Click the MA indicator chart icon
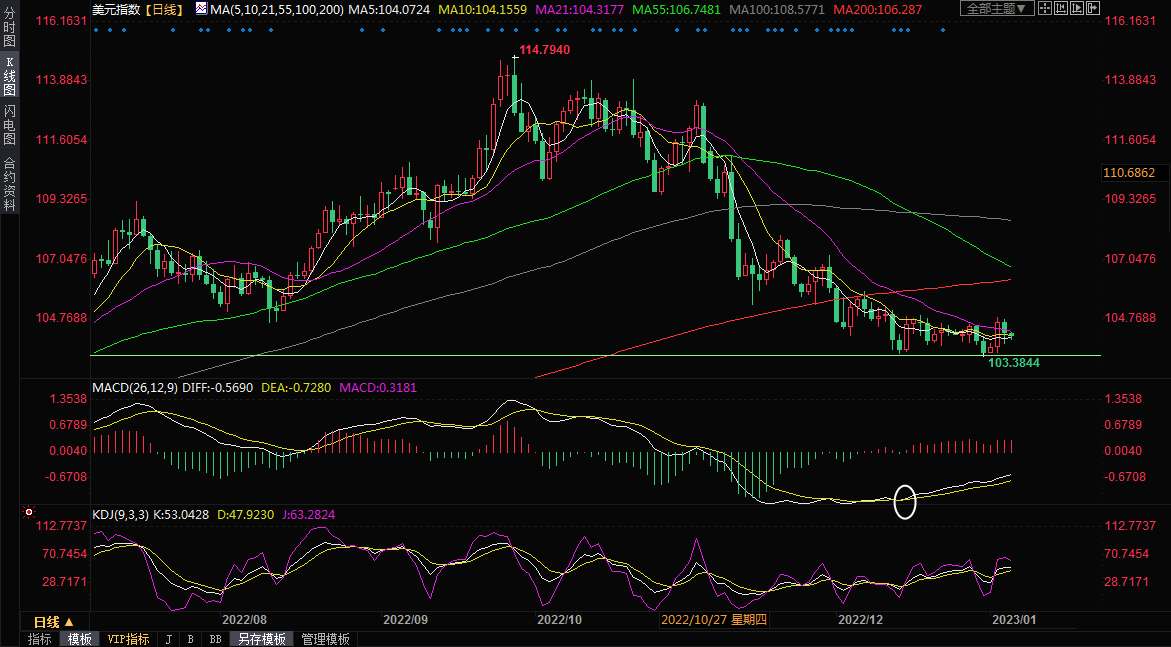This screenshot has height=647, width=1171. [202, 9]
